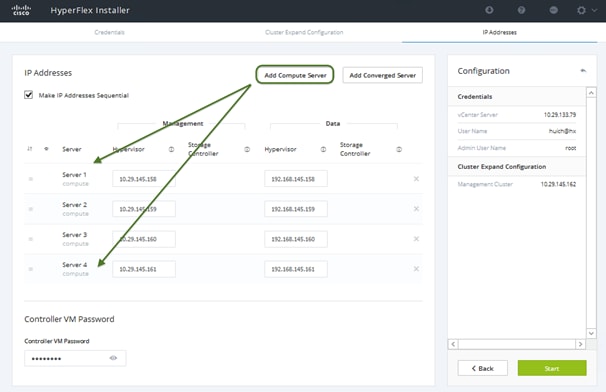Click the Cisco logo in header
606x392 pixels.
[21, 10]
